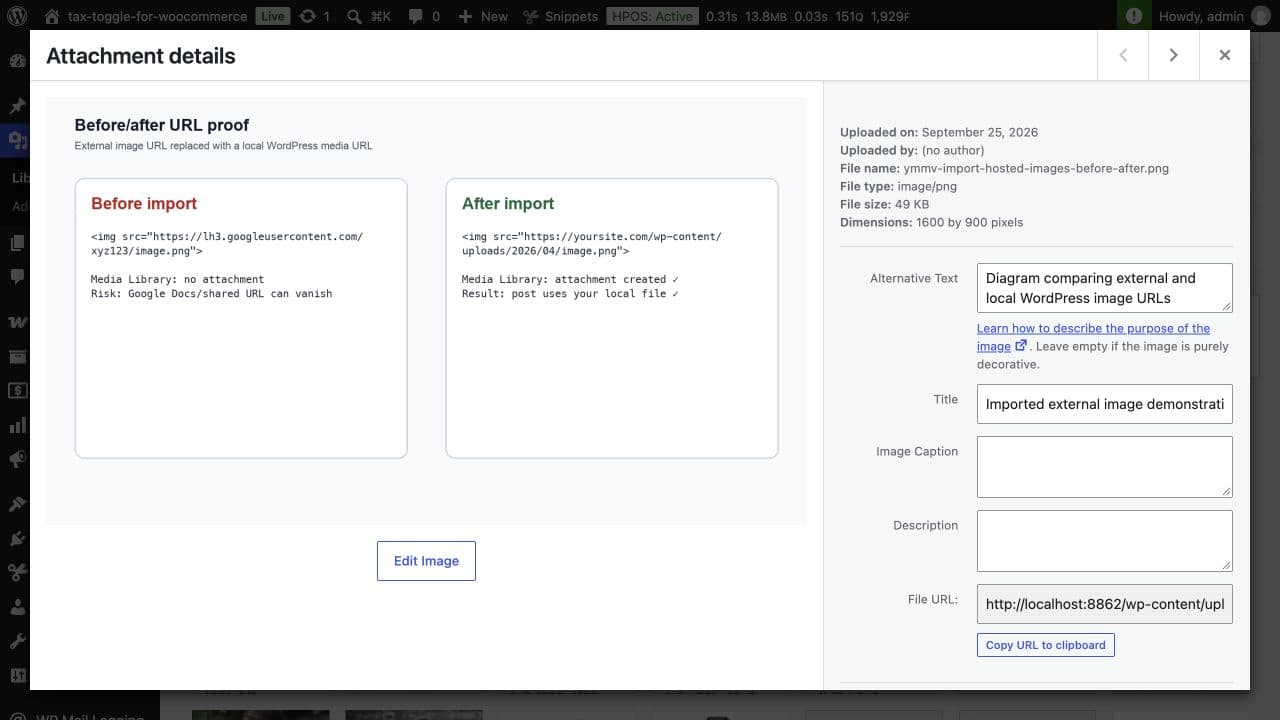This screenshot has width=1280, height=720.
Task: Copy URL to clipboard
Action: [1046, 645]
